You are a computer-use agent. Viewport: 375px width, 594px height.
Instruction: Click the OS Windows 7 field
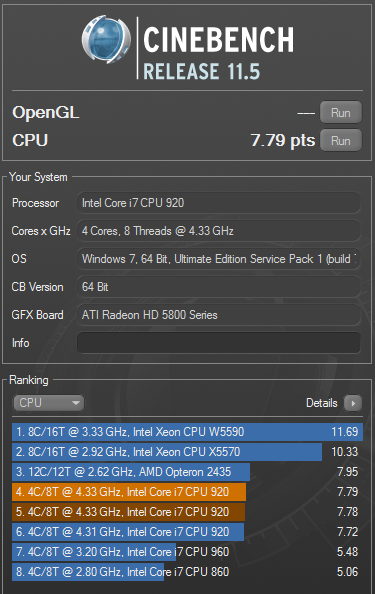click(219, 259)
